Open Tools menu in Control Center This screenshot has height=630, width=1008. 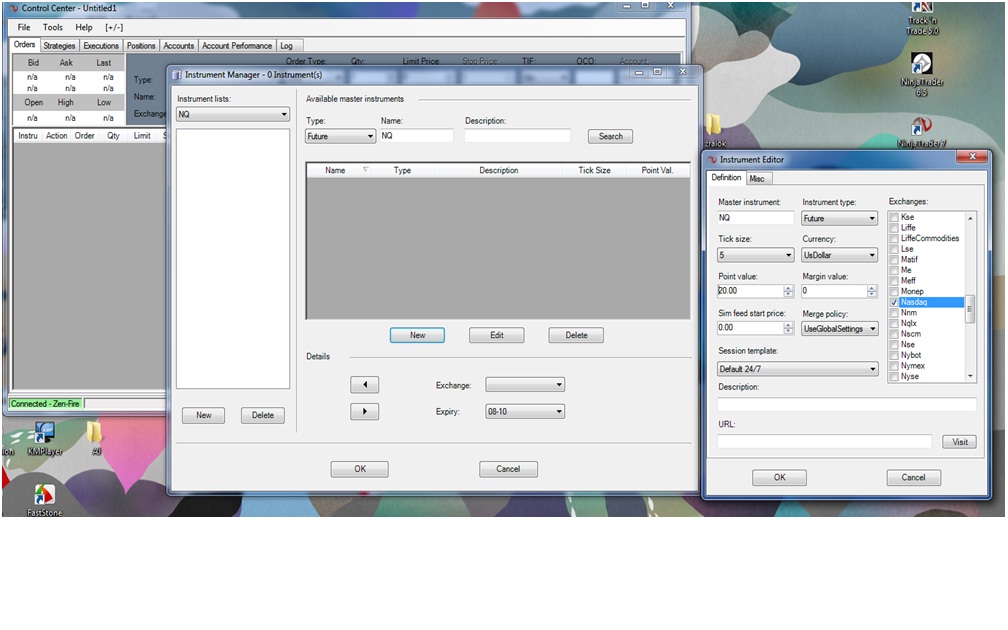(x=53, y=27)
